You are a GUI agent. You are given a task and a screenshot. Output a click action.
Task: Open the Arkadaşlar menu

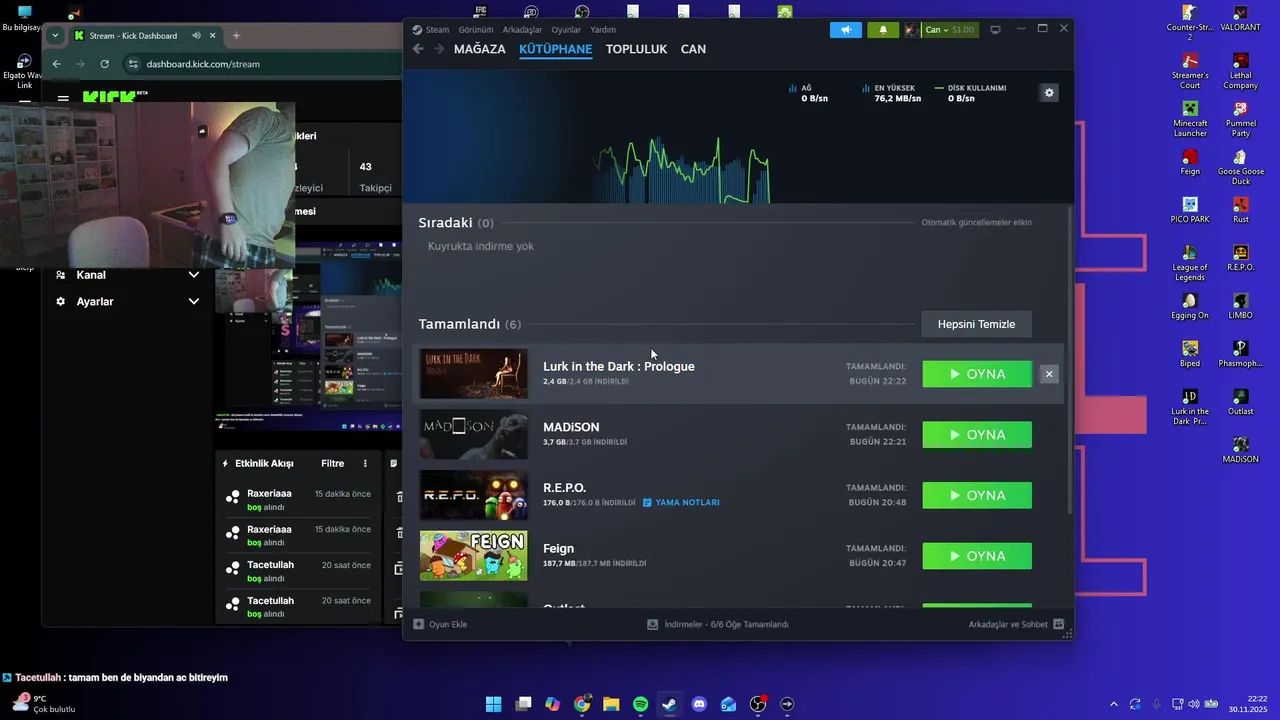coord(522,30)
